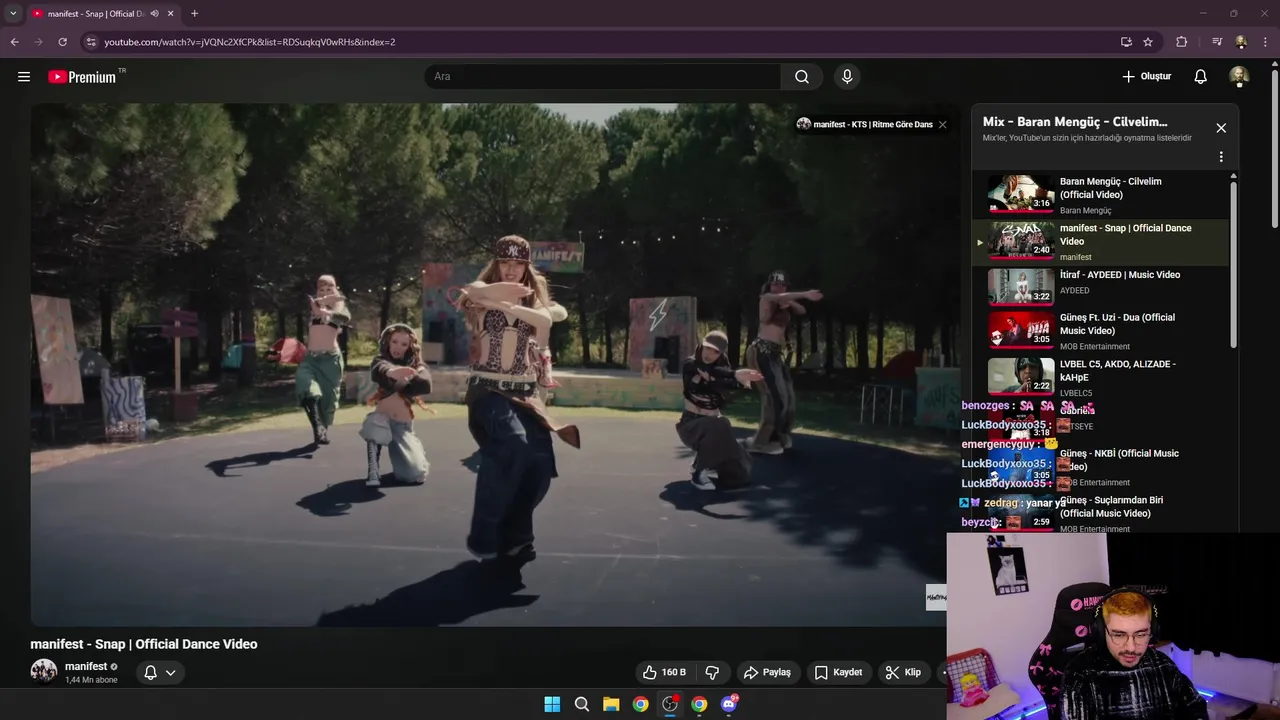
Task: Open the YouTube hamburger guide menu
Action: 24,77
